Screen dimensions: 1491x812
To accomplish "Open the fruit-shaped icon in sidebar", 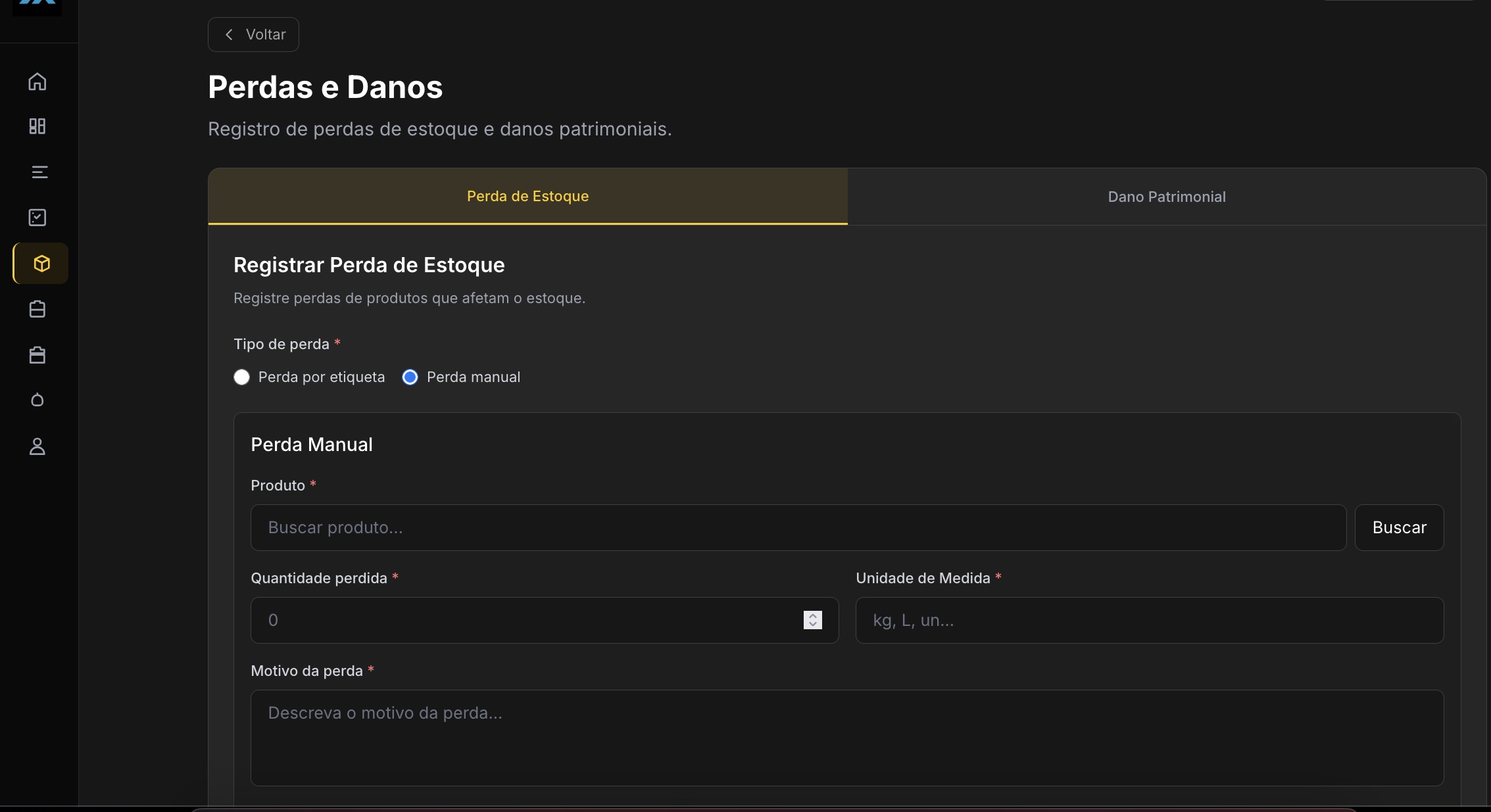I will (37, 400).
